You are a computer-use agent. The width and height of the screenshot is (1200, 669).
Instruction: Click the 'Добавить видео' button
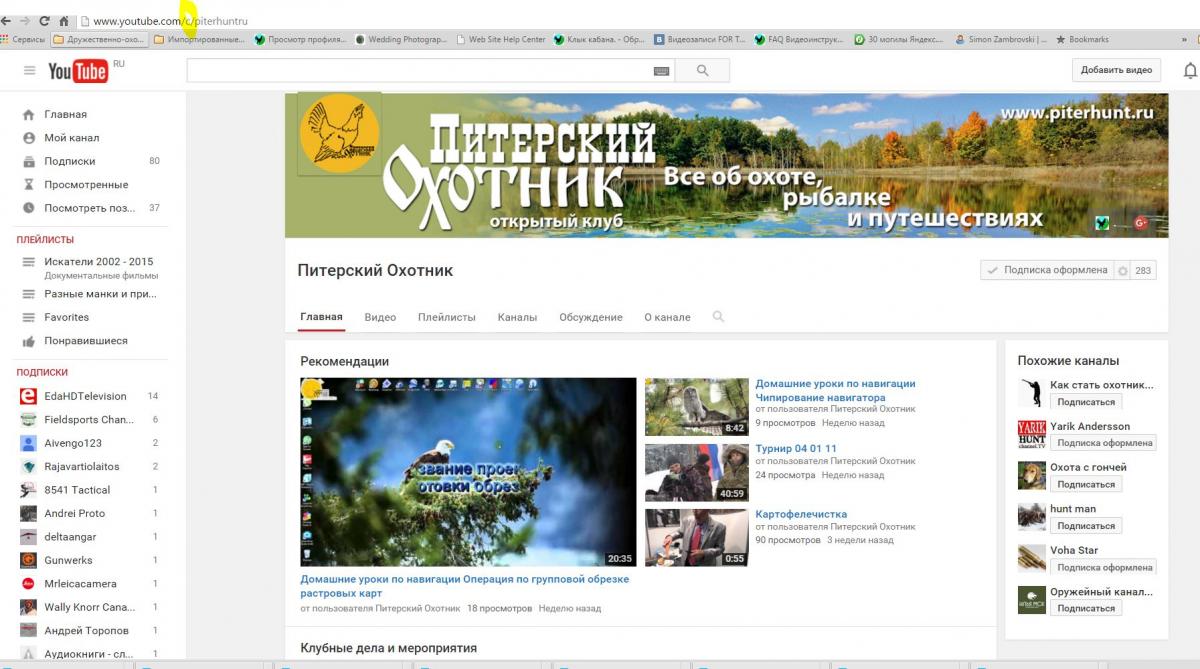pyautogui.click(x=1116, y=70)
